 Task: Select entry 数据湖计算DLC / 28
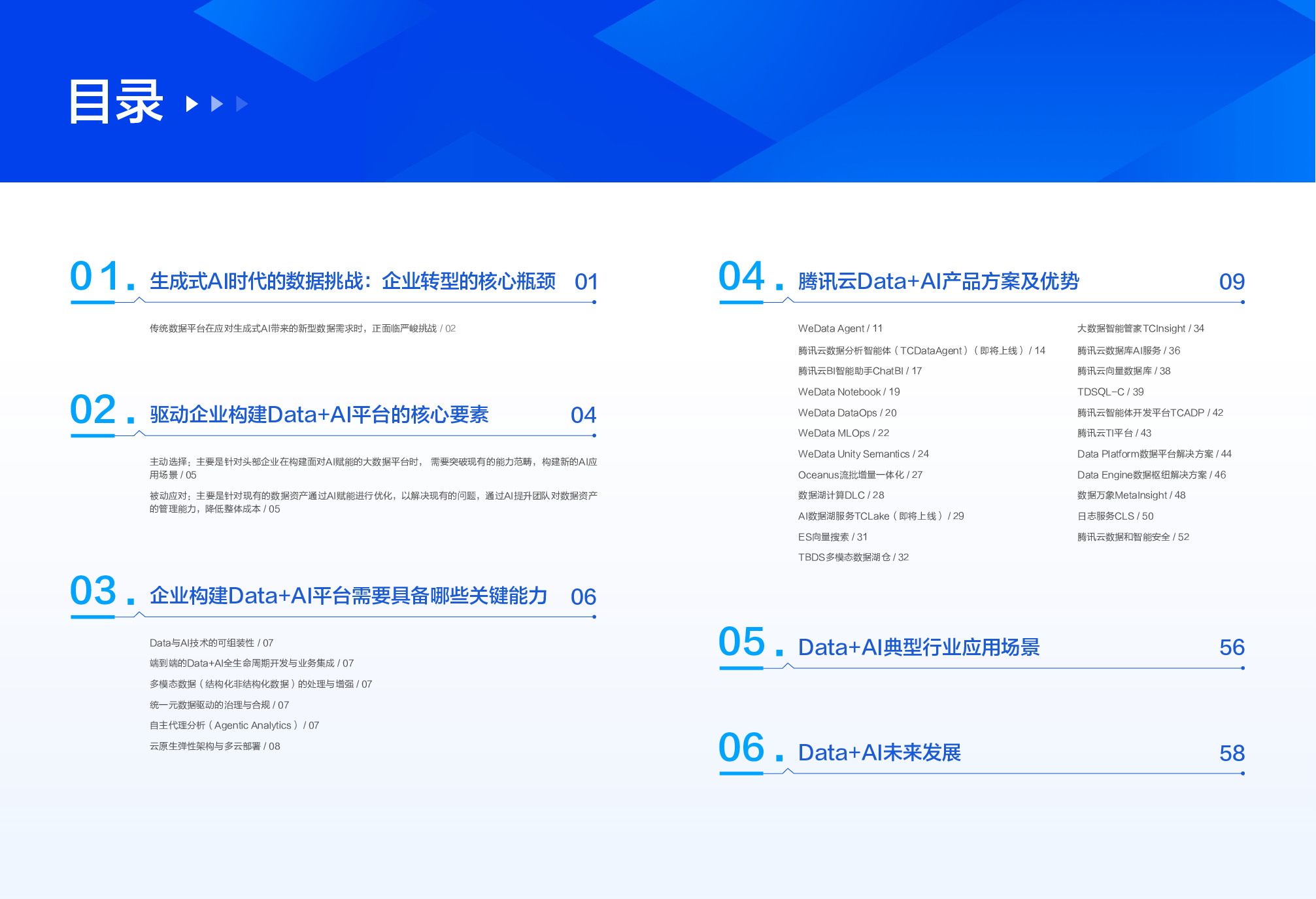pos(841,495)
